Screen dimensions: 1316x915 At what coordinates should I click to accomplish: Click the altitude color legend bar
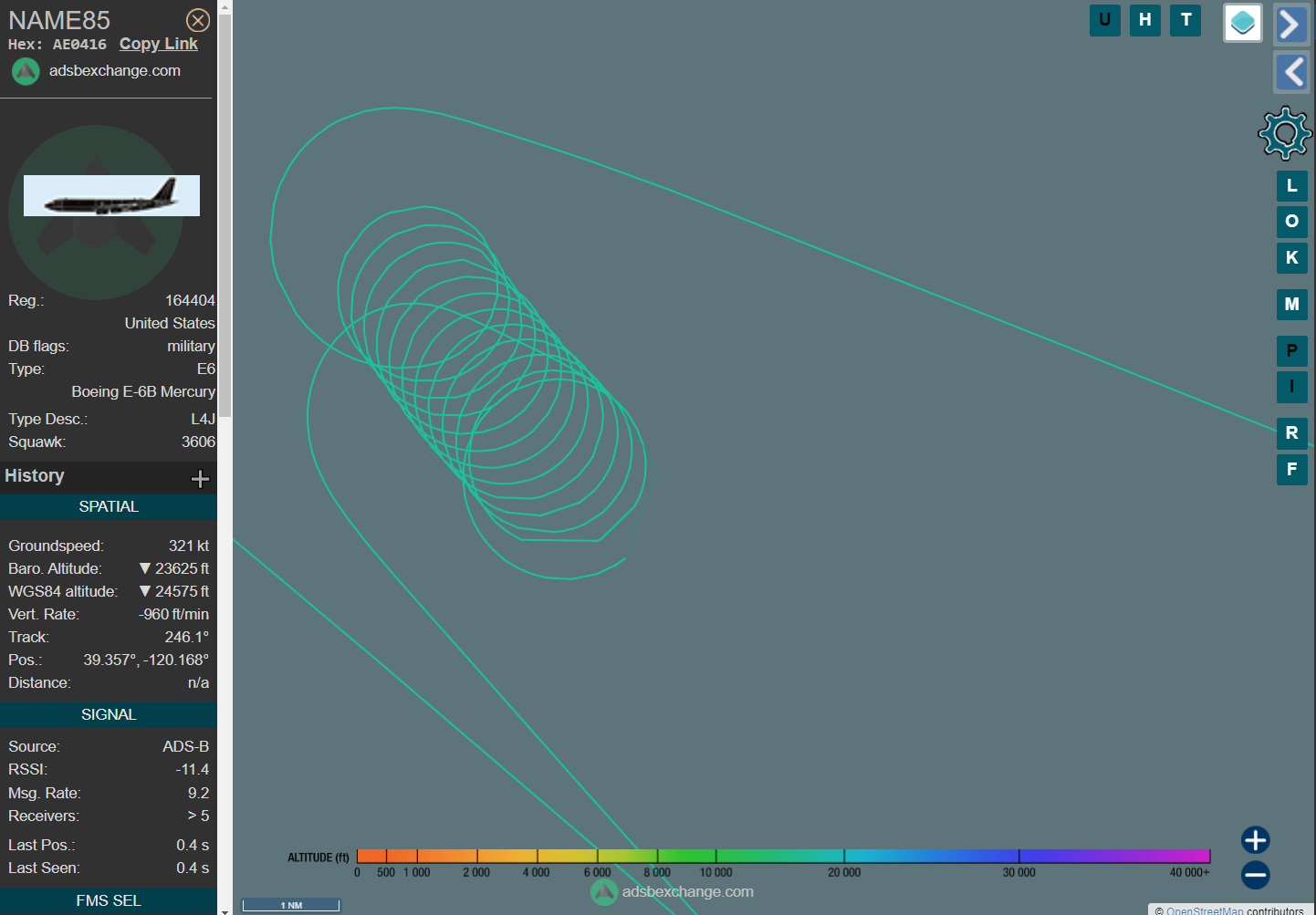pyautogui.click(x=783, y=856)
